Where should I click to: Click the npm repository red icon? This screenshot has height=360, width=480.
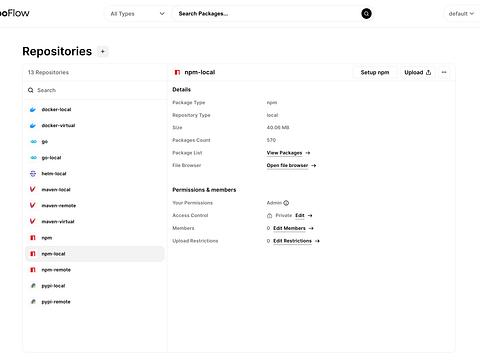pos(33,238)
